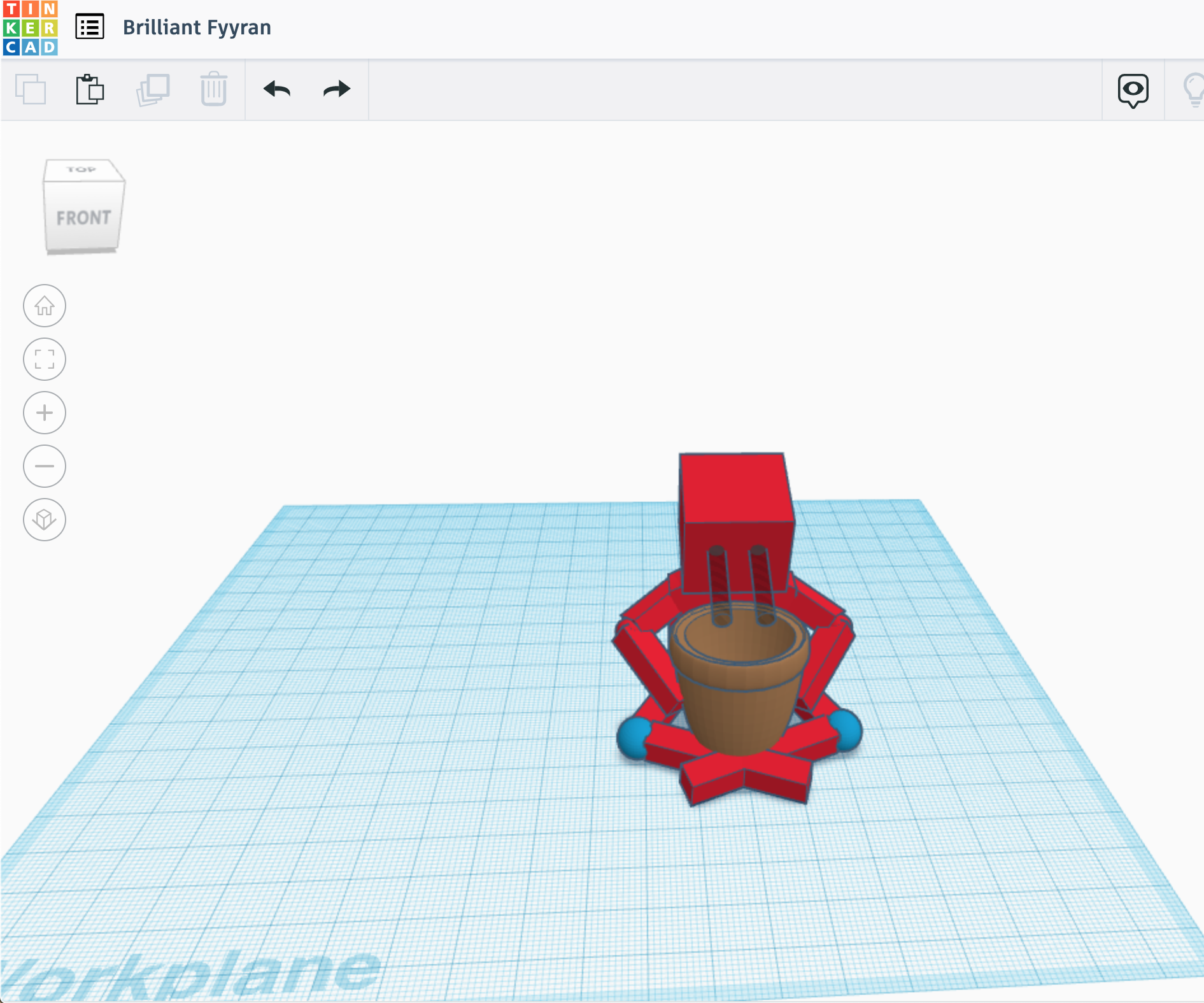Go to home view
This screenshot has height=1003, width=1204.
[x=44, y=306]
